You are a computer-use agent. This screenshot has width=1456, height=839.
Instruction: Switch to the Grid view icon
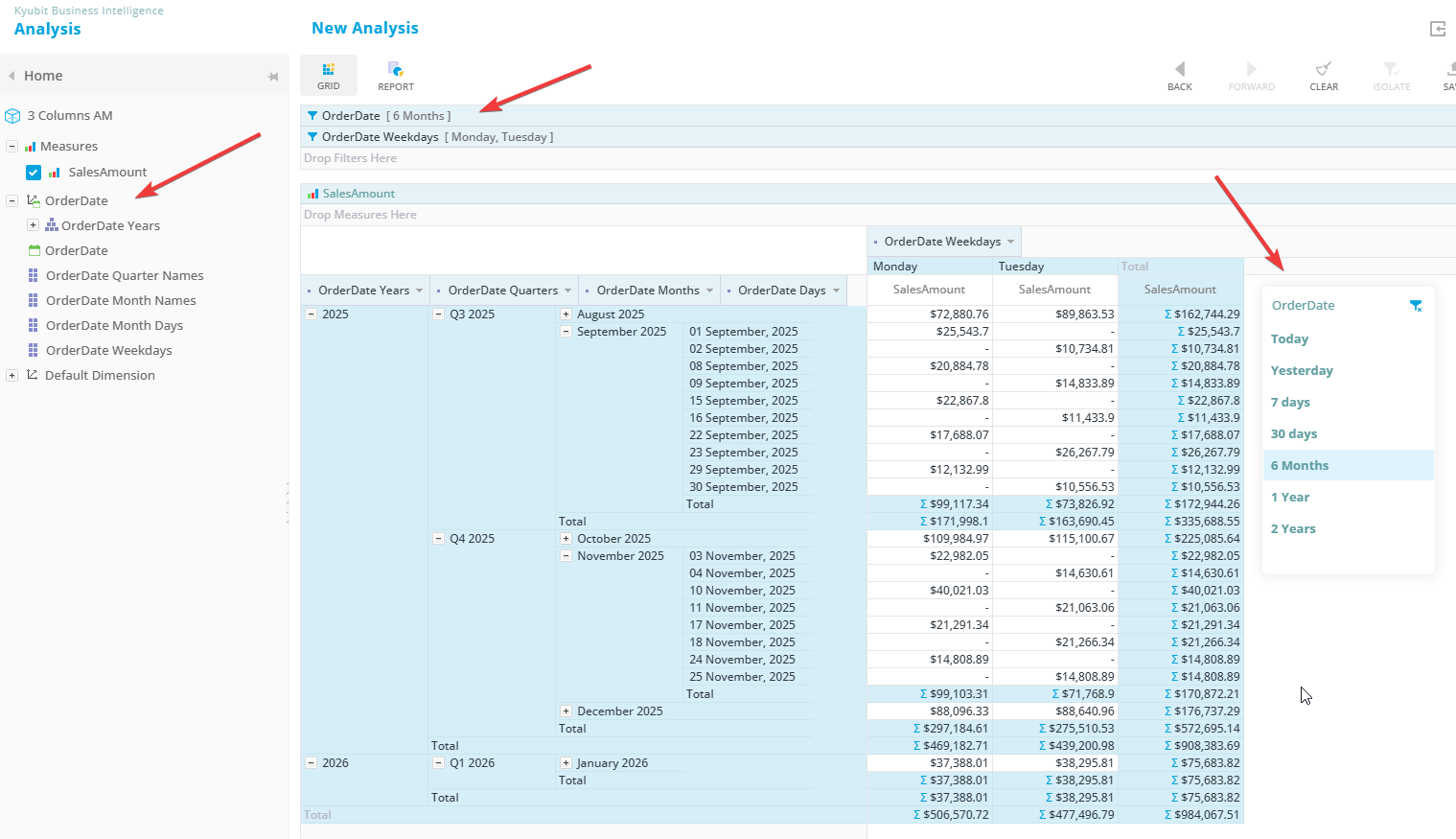(329, 70)
